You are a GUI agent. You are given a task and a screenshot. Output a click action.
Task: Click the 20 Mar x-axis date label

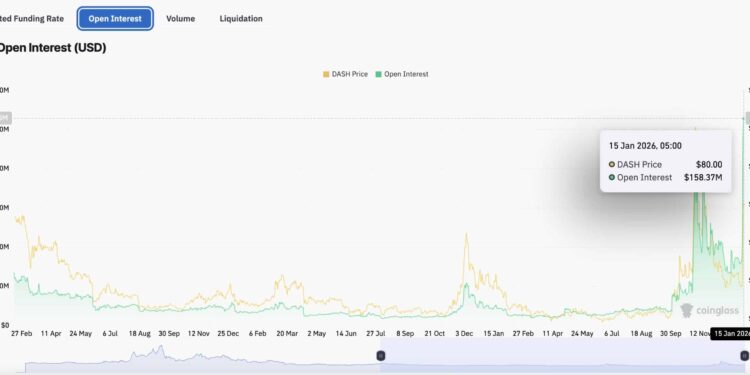(287, 333)
